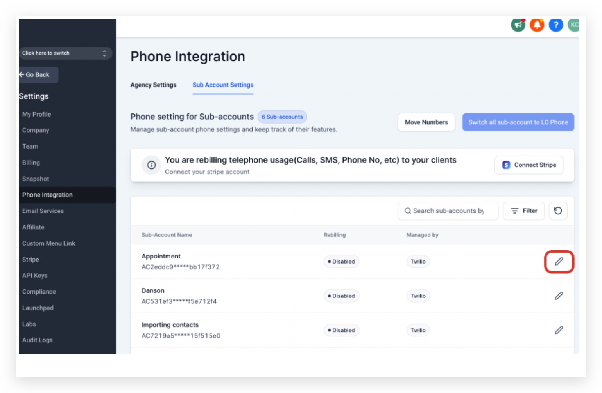This screenshot has width=602, height=393.
Task: Click Switch all sub-account to LC Phone
Action: (518, 122)
